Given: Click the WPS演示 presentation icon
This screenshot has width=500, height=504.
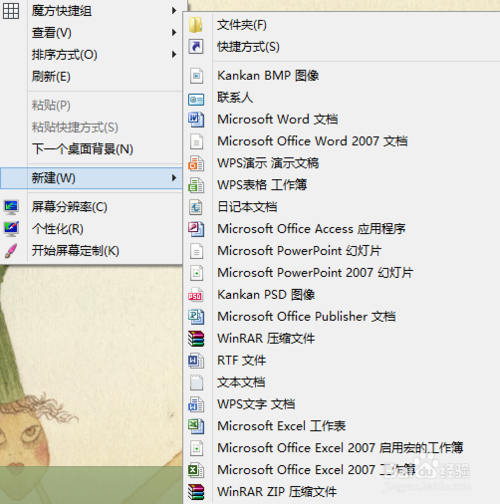Looking at the screenshot, I should pos(196,163).
